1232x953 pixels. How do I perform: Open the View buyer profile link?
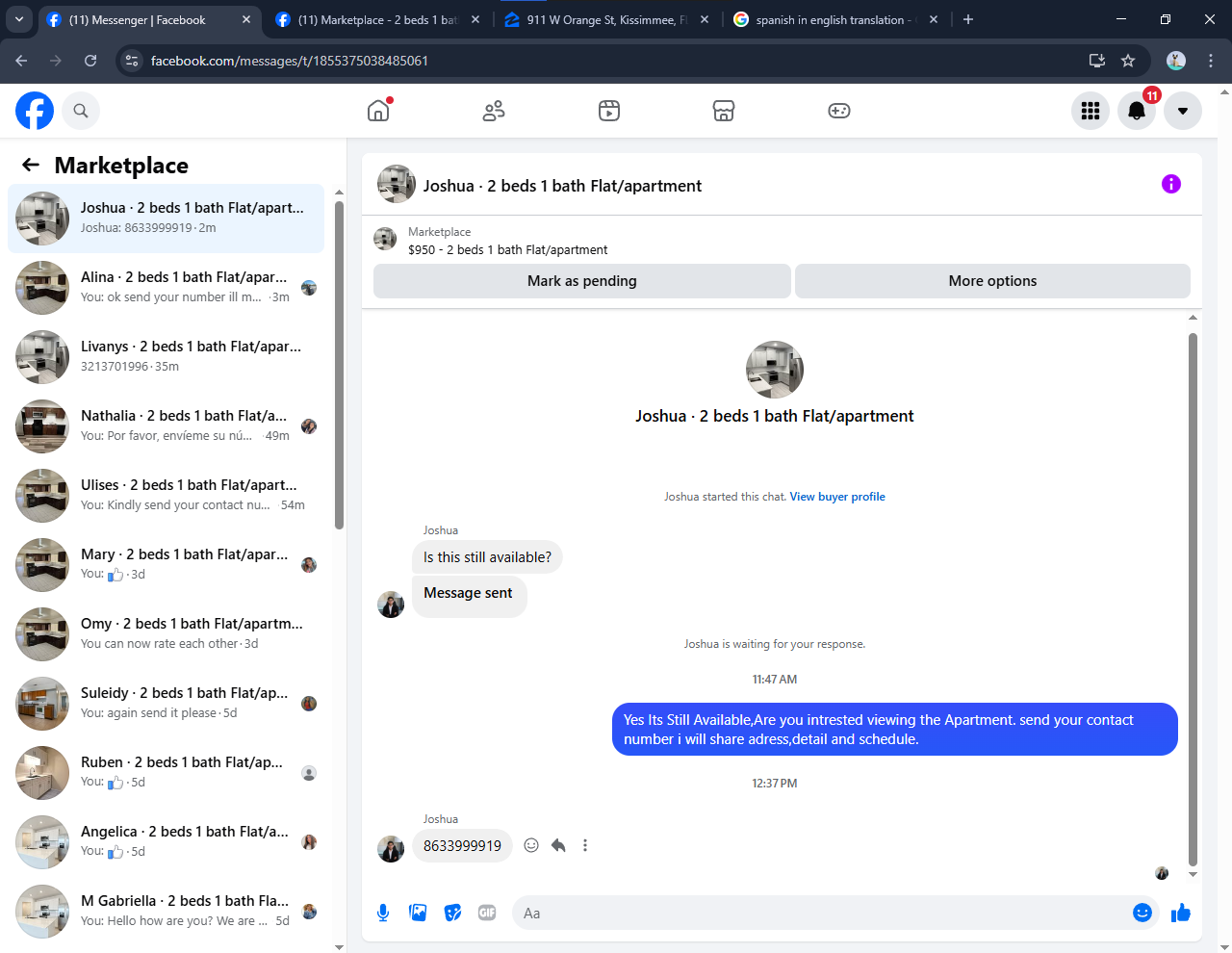click(x=837, y=497)
